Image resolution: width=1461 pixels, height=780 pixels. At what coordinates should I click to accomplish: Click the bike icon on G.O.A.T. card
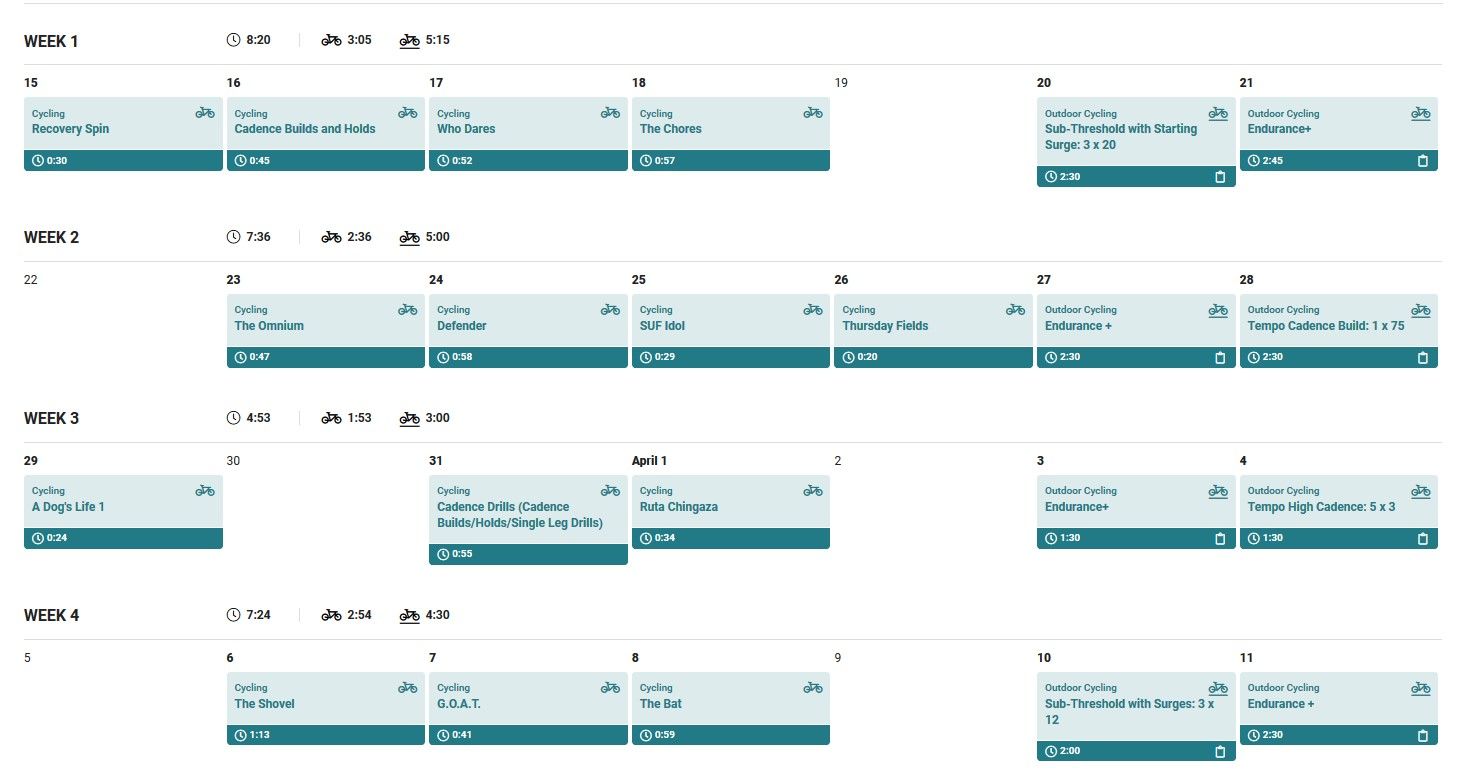(610, 688)
